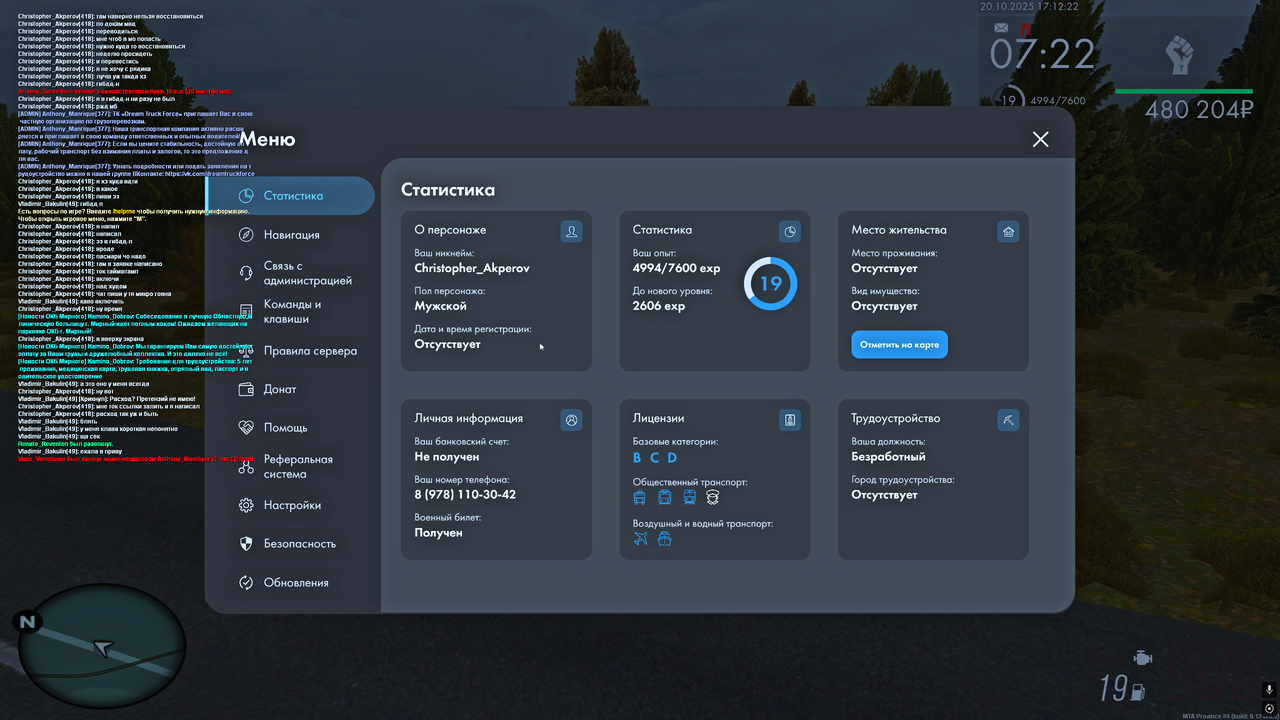The height and width of the screenshot is (720, 1280).
Task: Click the pickaxe icon in Трудоустройство card
Action: pos(1008,420)
